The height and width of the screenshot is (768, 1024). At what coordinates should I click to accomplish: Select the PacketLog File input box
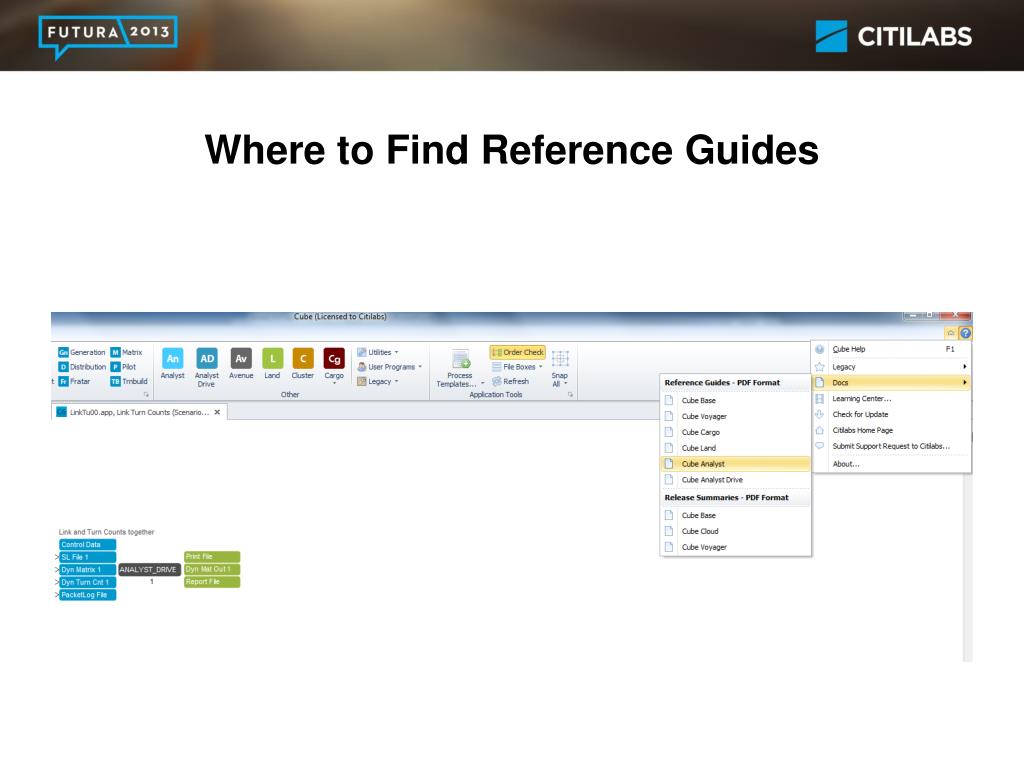[x=88, y=595]
